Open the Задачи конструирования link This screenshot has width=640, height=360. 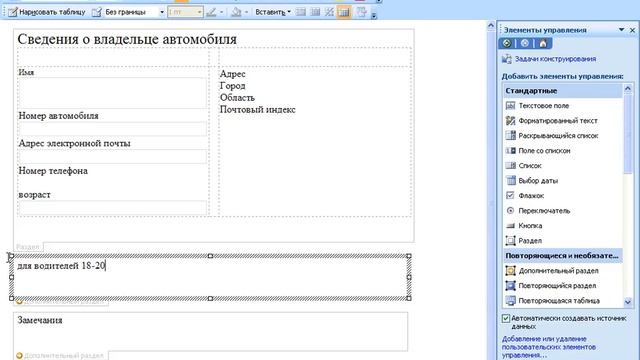click(555, 59)
